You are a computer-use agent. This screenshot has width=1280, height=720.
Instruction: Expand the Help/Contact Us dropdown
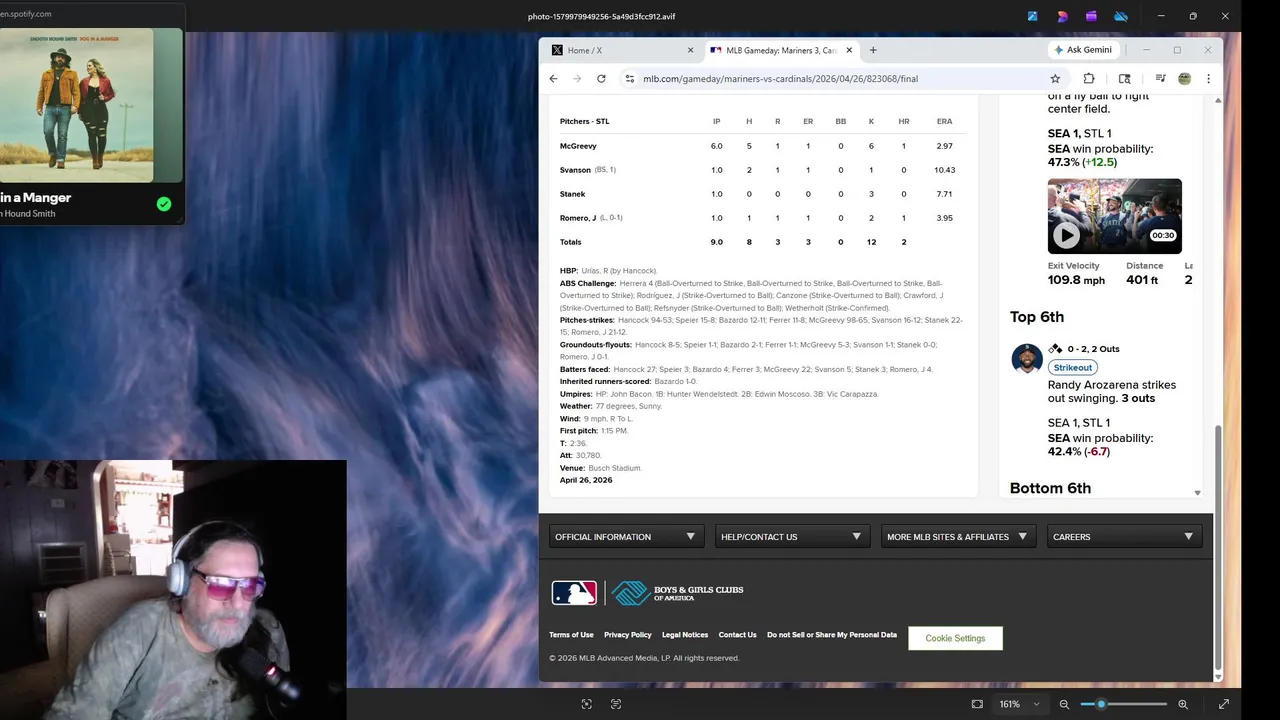(x=792, y=537)
